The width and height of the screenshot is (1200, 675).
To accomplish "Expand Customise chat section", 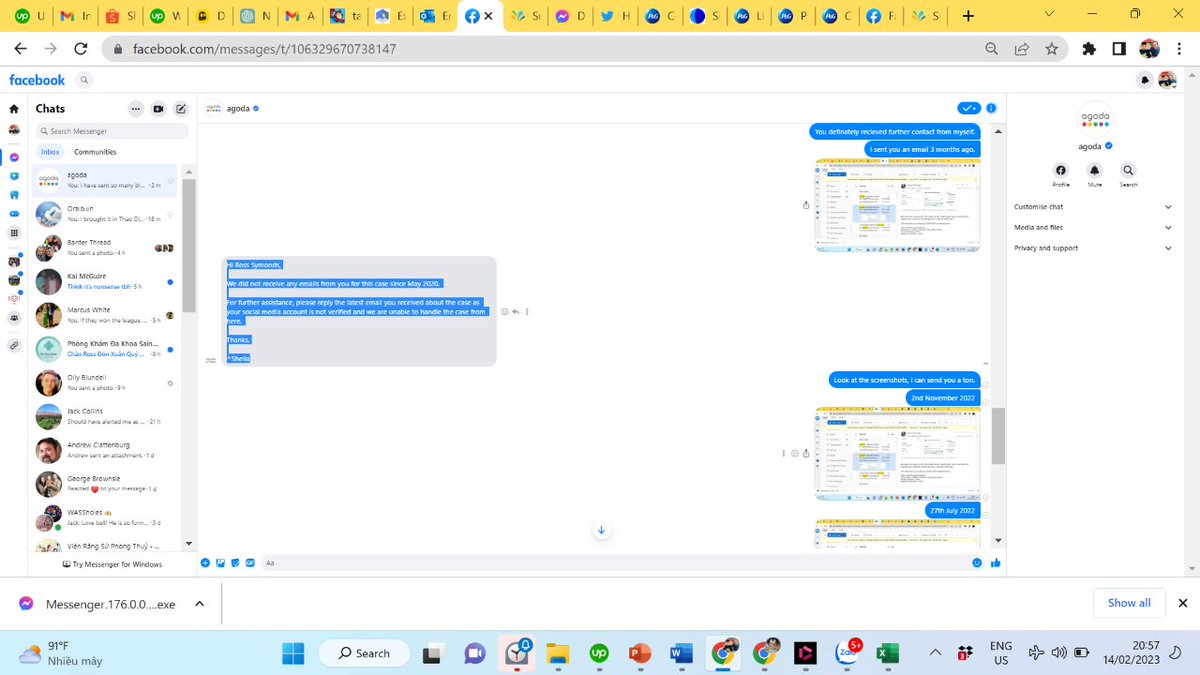I will (1092, 207).
